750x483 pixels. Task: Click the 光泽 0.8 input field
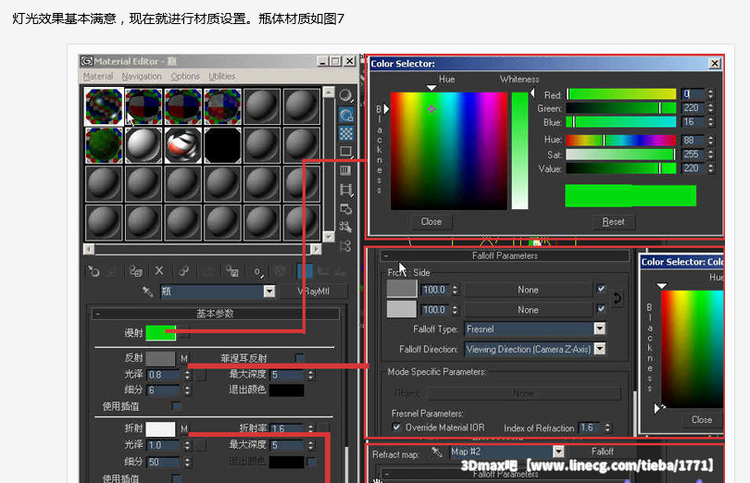coord(164,375)
